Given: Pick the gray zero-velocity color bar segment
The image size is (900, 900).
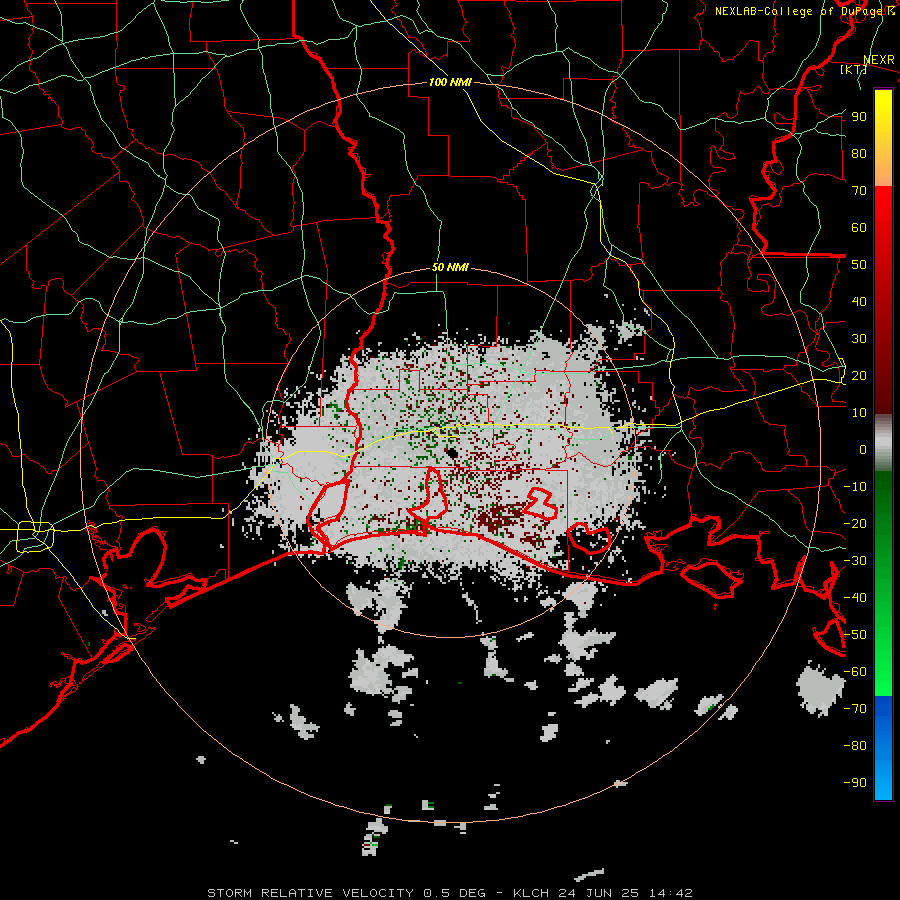Looking at the screenshot, I should pos(883,443).
